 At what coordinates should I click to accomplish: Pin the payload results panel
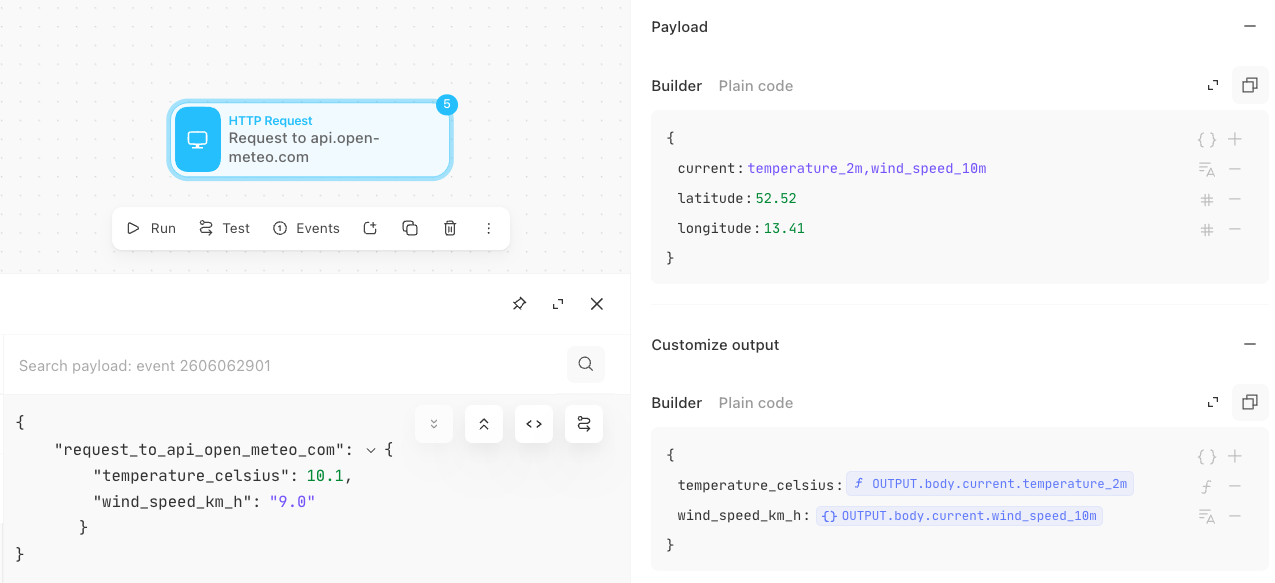tap(519, 304)
